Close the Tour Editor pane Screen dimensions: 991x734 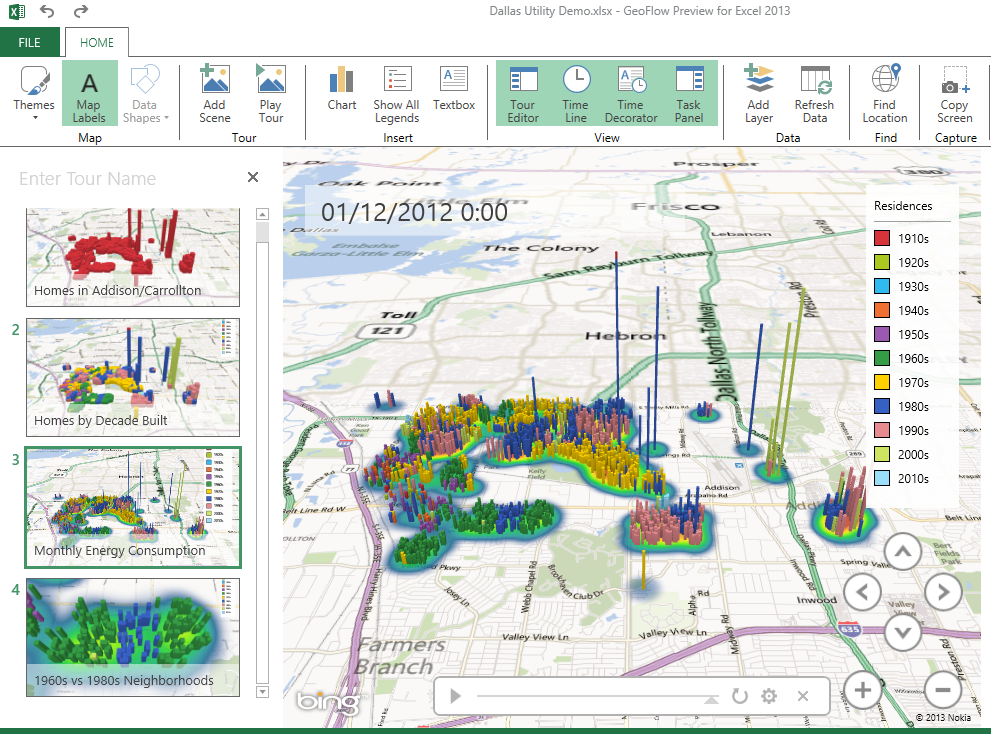click(253, 177)
